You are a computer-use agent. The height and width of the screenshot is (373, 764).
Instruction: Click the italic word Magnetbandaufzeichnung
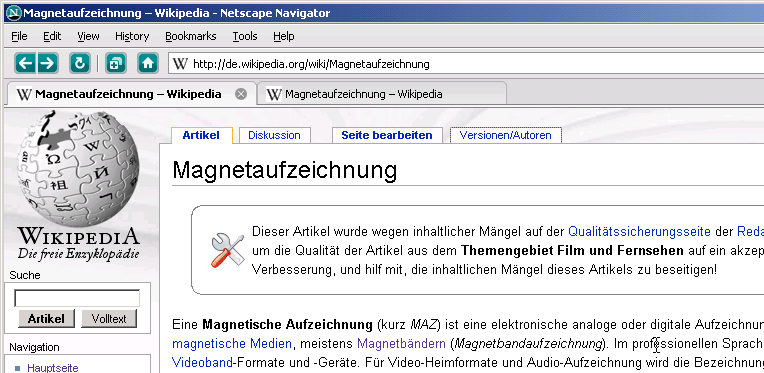[528, 344]
